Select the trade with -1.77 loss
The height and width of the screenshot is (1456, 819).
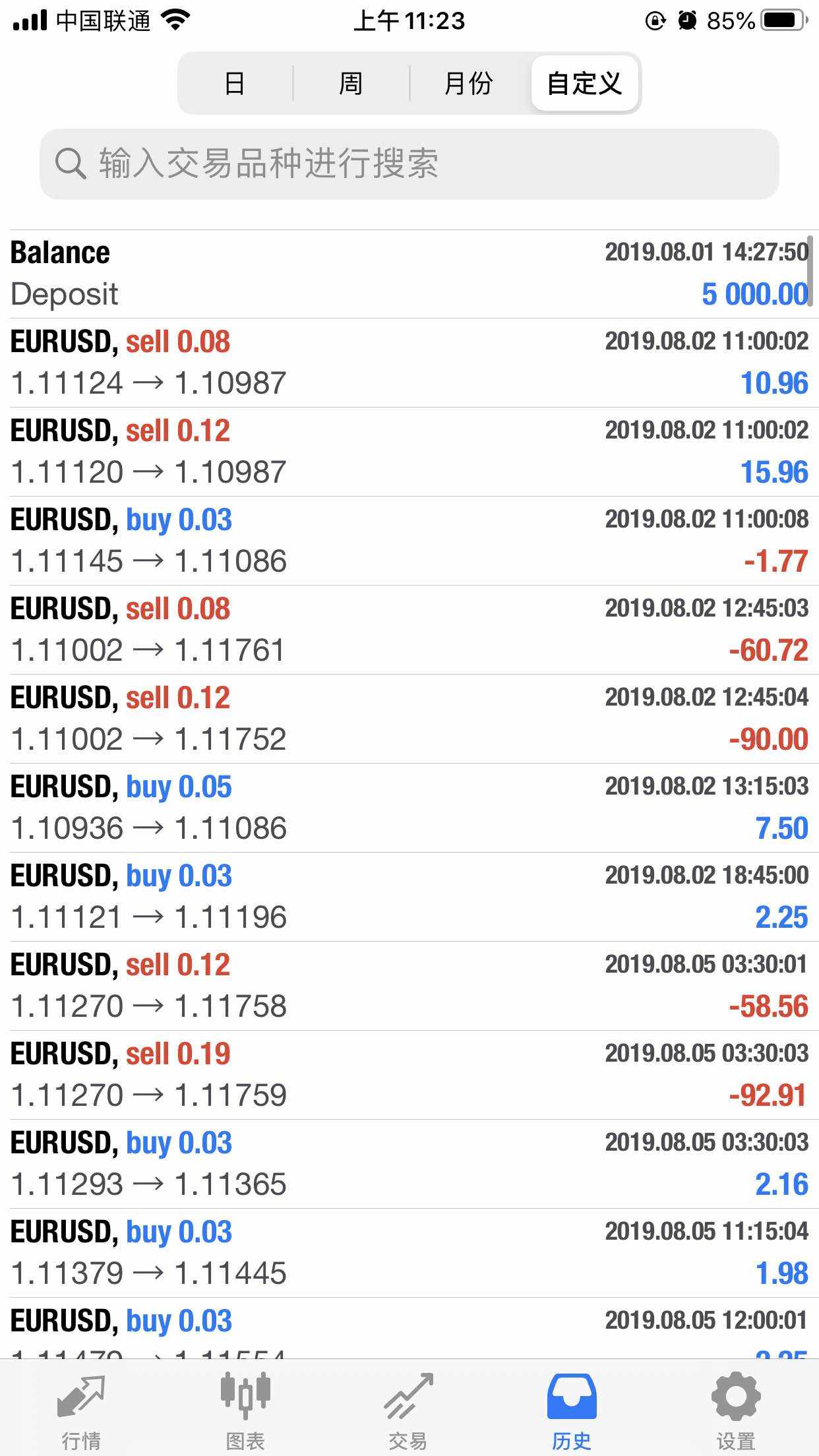tap(409, 541)
